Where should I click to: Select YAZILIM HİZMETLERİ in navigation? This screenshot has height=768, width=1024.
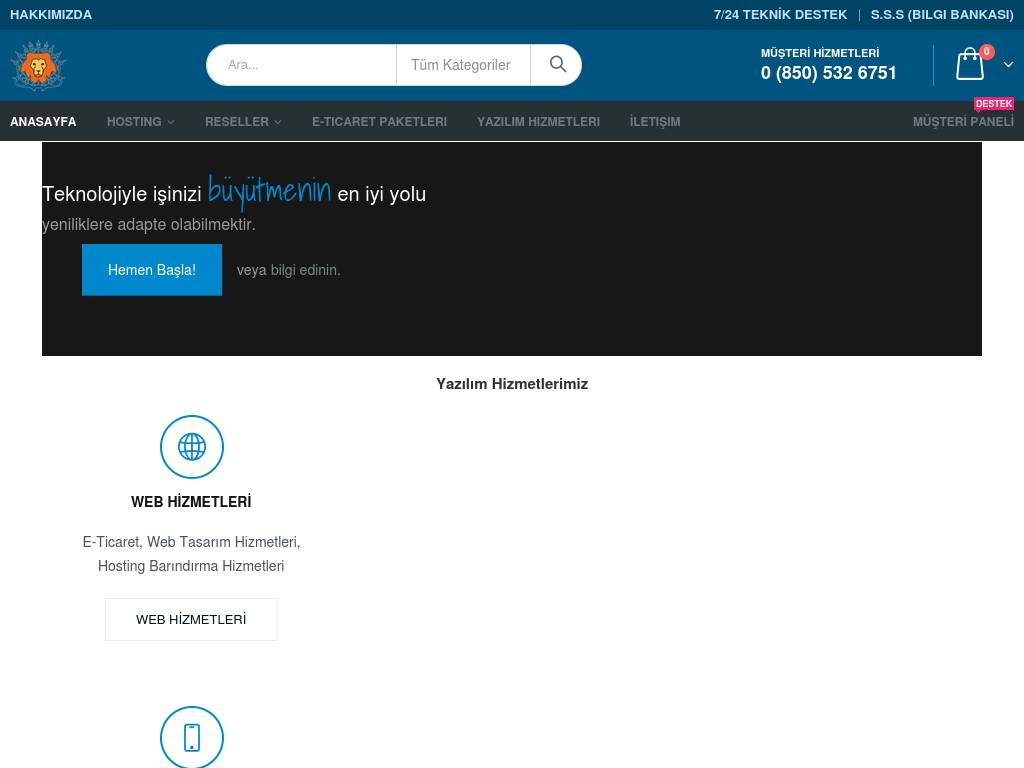pyautogui.click(x=538, y=122)
